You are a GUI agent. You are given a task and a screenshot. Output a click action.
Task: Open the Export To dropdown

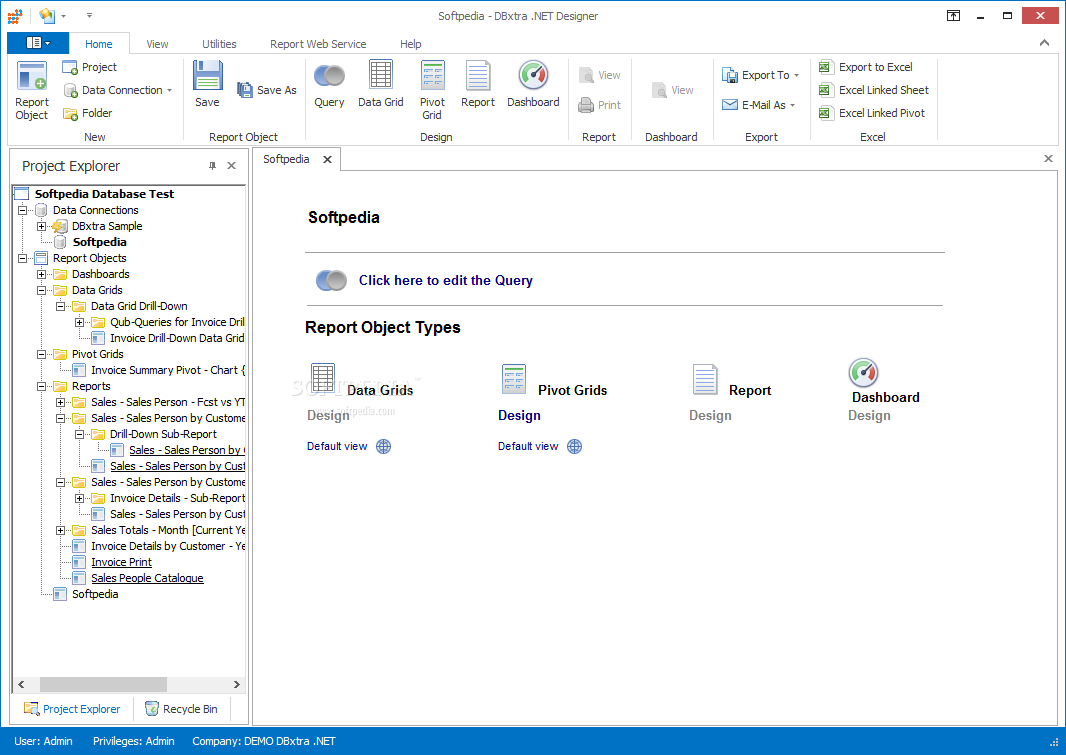796,75
